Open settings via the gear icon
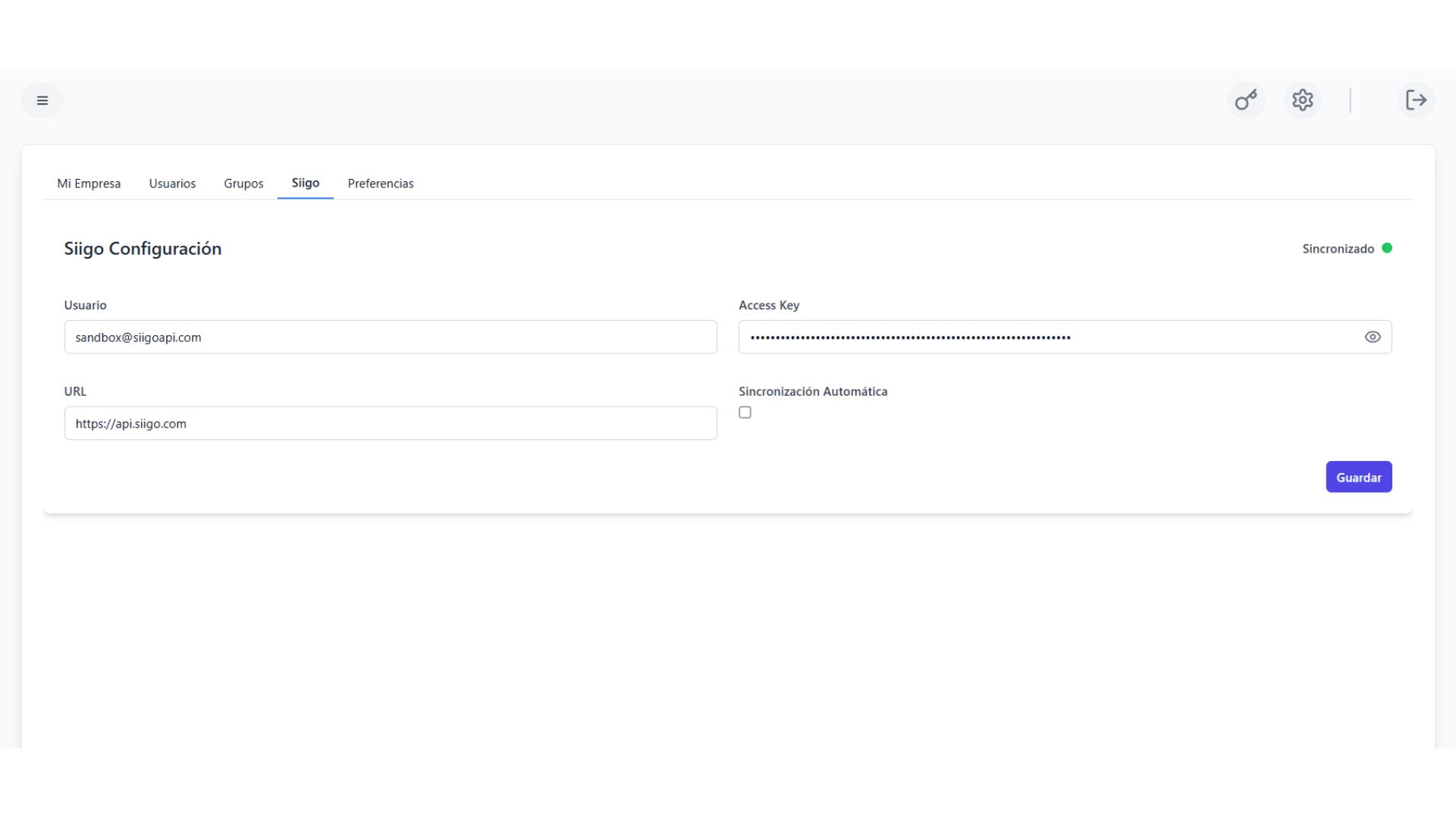Image resolution: width=1456 pixels, height=819 pixels. (x=1302, y=100)
